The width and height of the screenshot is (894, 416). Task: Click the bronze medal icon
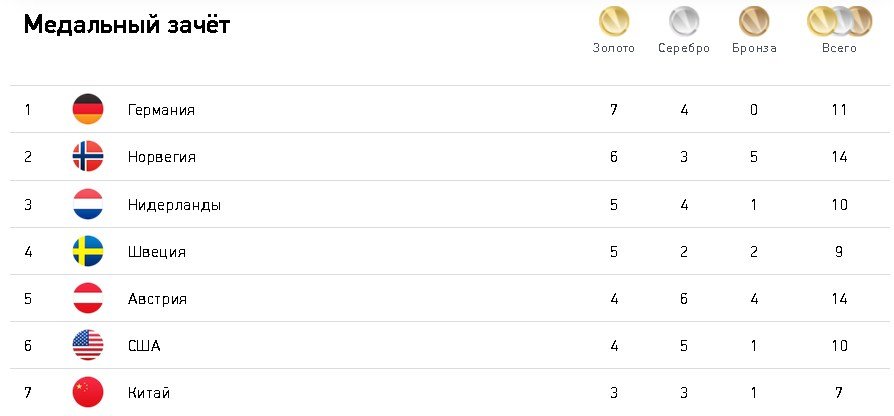pos(754,21)
